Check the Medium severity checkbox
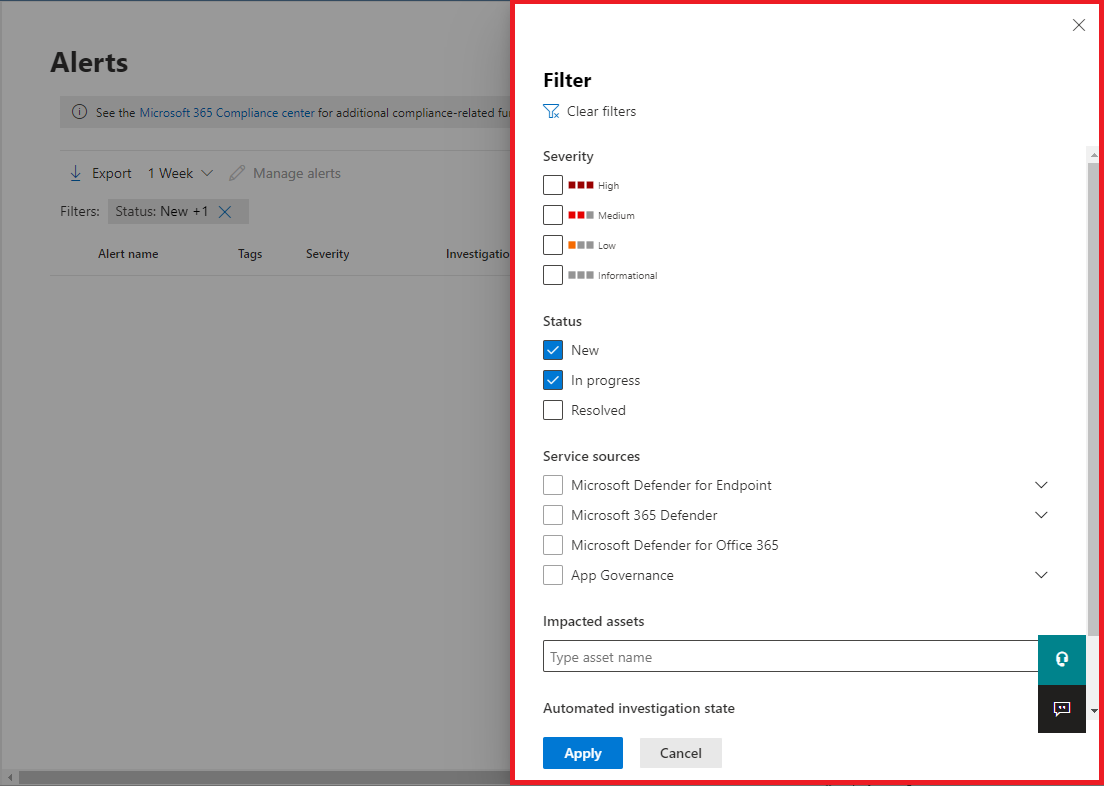 point(553,215)
